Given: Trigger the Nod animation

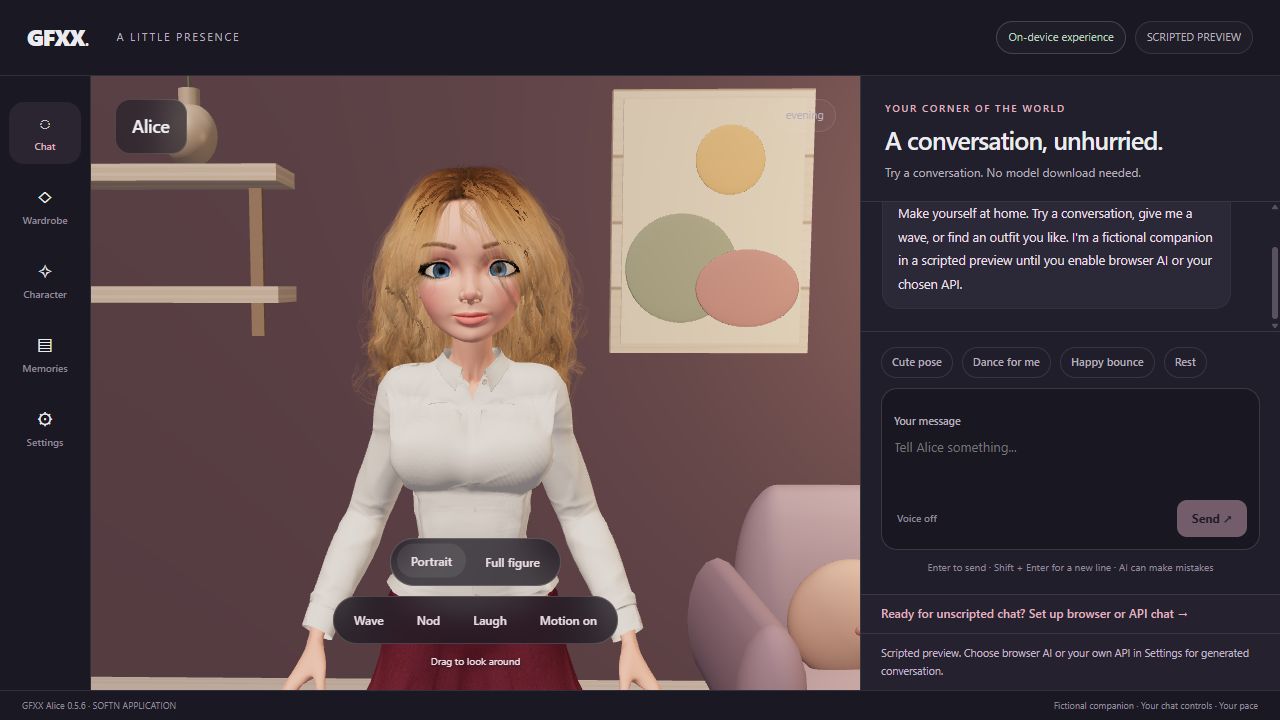Looking at the screenshot, I should click(x=428, y=621).
